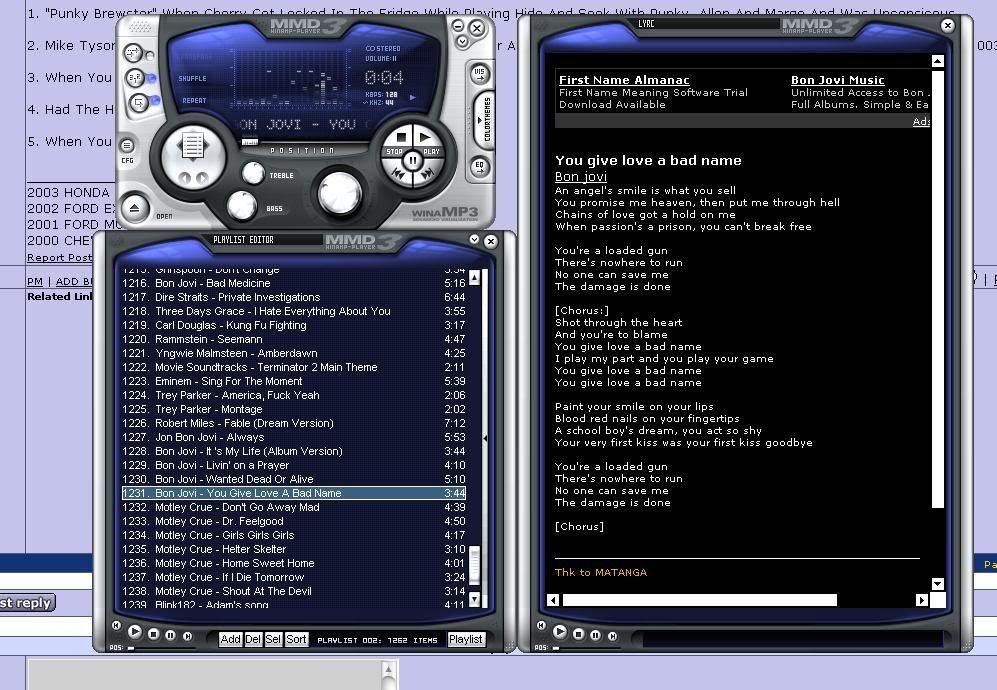Open Bon Jovi Music ad link
This screenshot has width=997, height=690.
coord(837,80)
